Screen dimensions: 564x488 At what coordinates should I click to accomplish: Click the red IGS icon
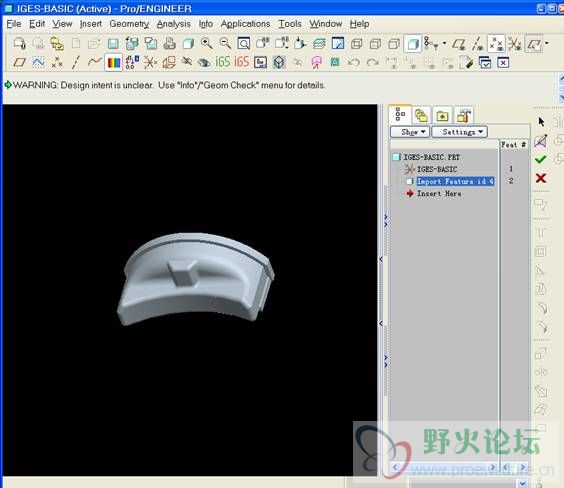coord(242,62)
